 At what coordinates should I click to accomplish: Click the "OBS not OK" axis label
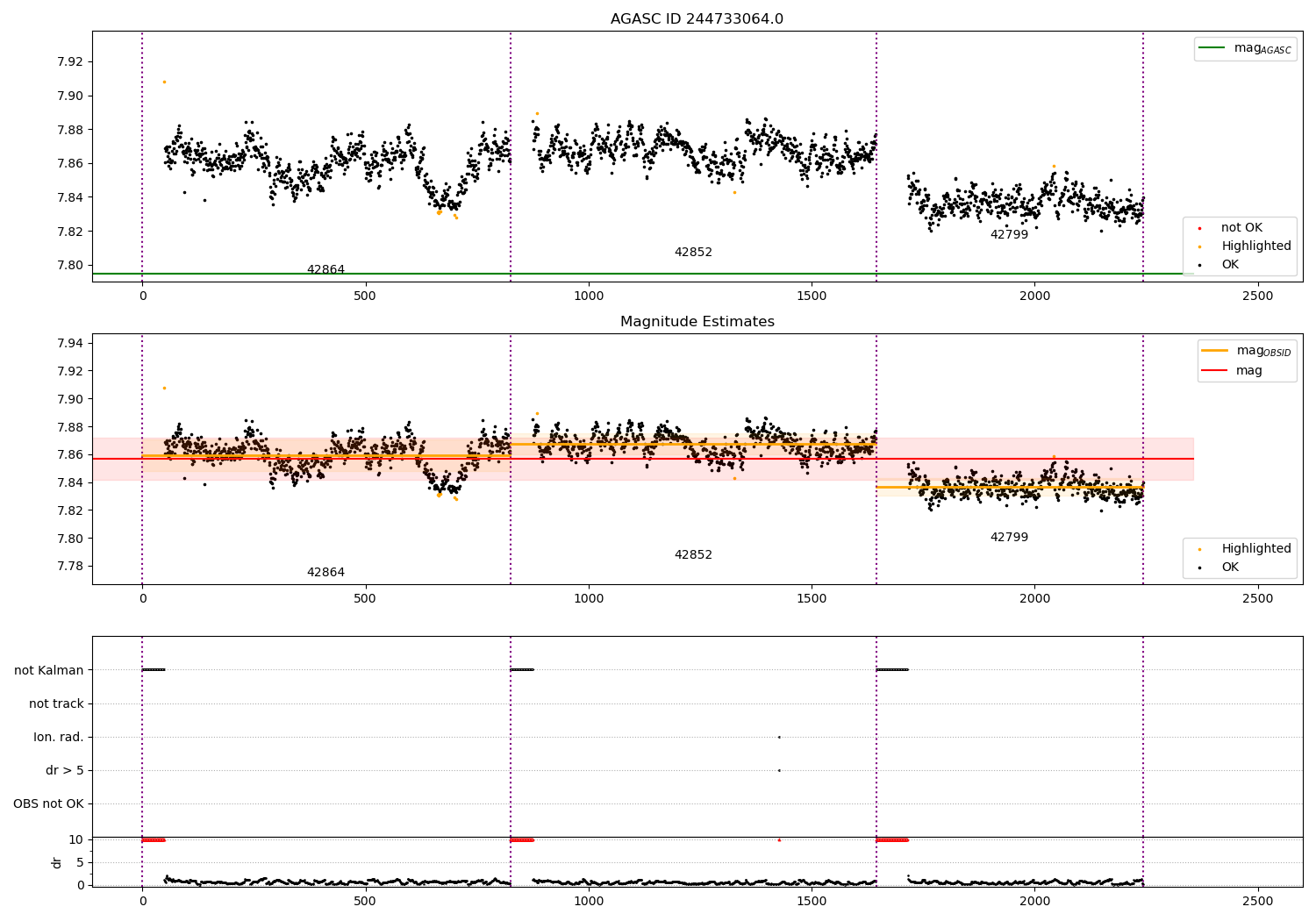[x=48, y=804]
